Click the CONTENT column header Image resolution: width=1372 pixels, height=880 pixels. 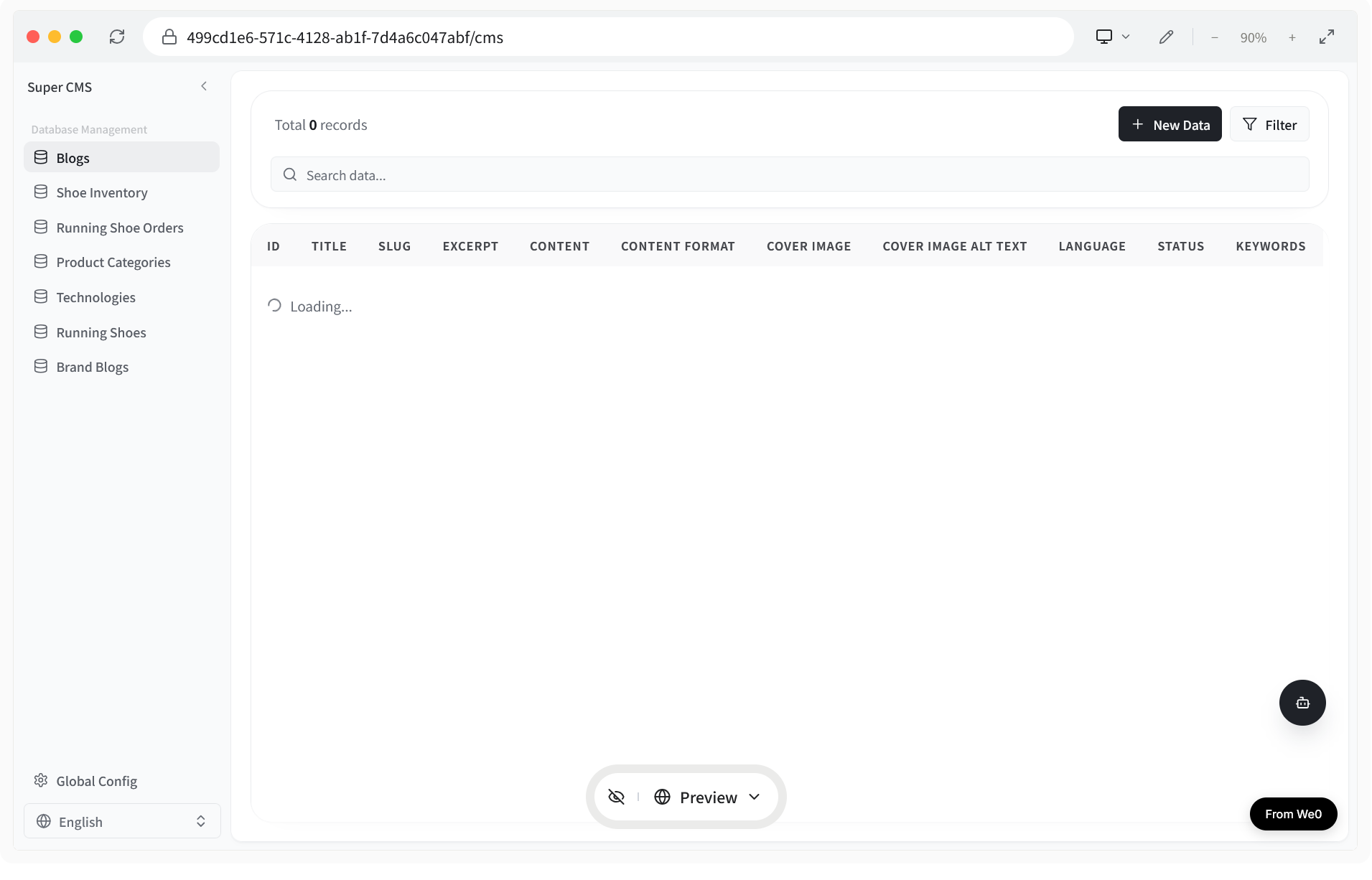pyautogui.click(x=559, y=246)
